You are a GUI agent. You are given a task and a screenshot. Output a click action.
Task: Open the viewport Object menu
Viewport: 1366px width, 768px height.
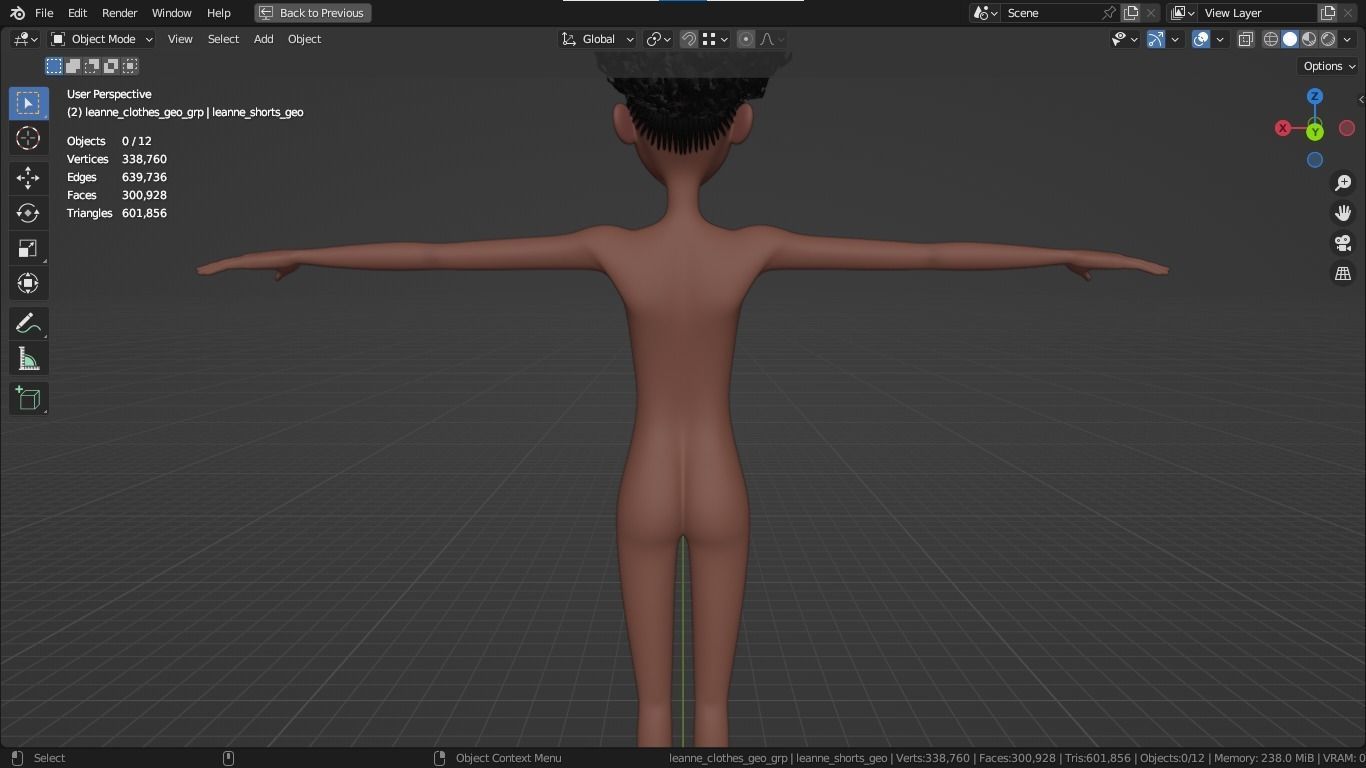[x=304, y=39]
